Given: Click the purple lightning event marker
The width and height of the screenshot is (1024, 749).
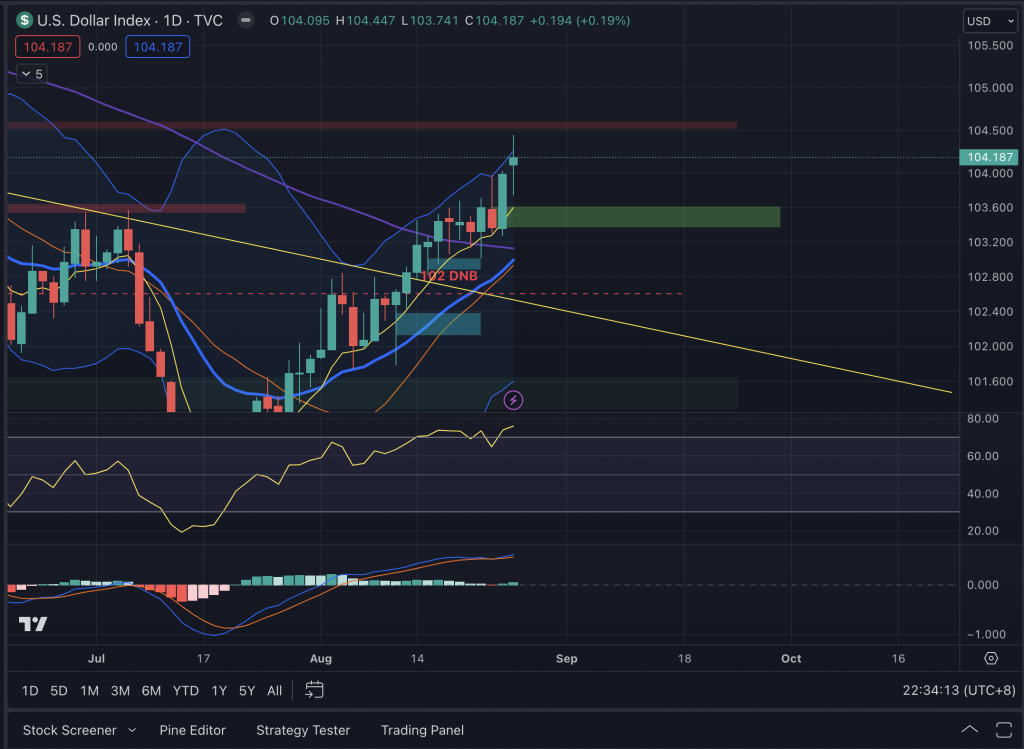Looking at the screenshot, I should [513, 400].
